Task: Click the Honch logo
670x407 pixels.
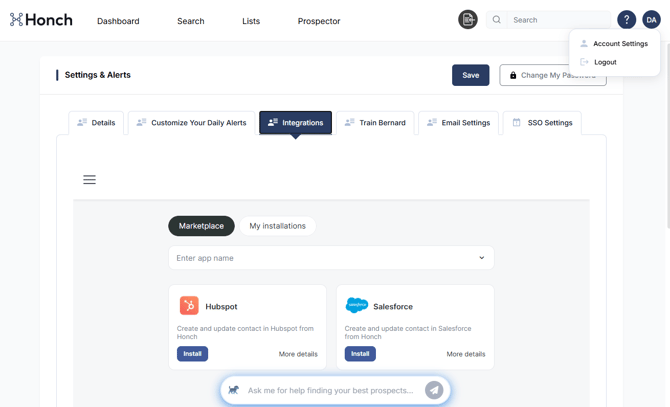Action: tap(41, 20)
